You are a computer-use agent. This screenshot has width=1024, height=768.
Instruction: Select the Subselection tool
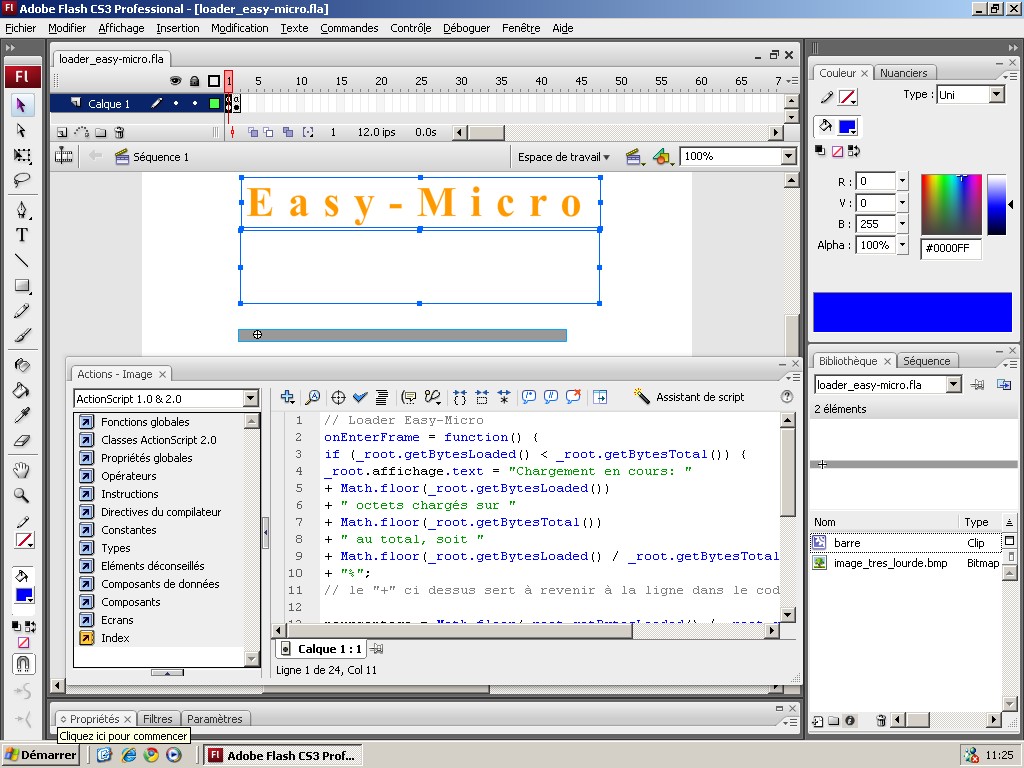(x=21, y=130)
